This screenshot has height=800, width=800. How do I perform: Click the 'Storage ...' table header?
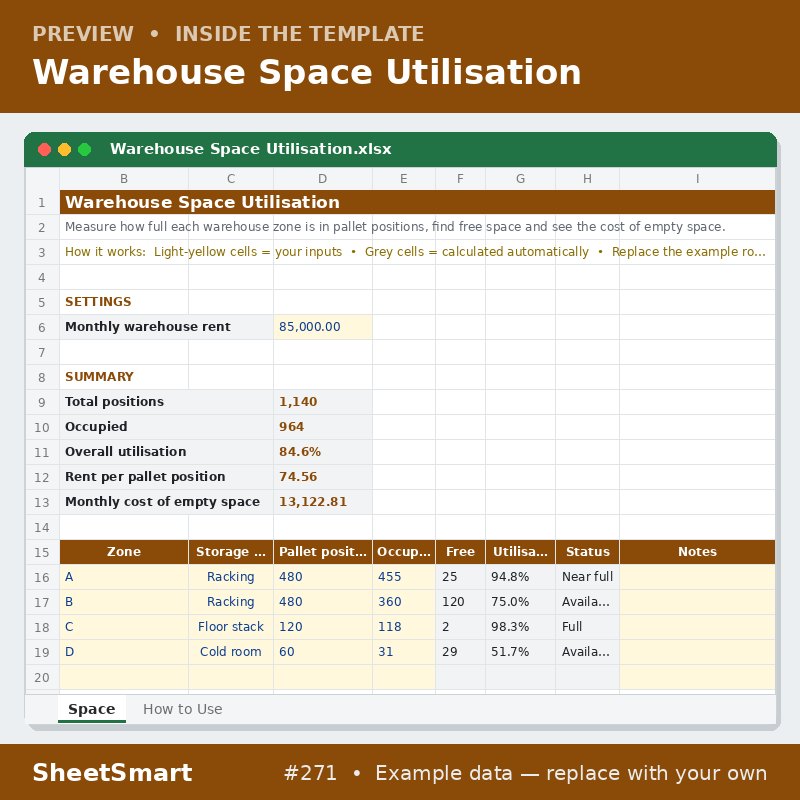[x=231, y=552]
